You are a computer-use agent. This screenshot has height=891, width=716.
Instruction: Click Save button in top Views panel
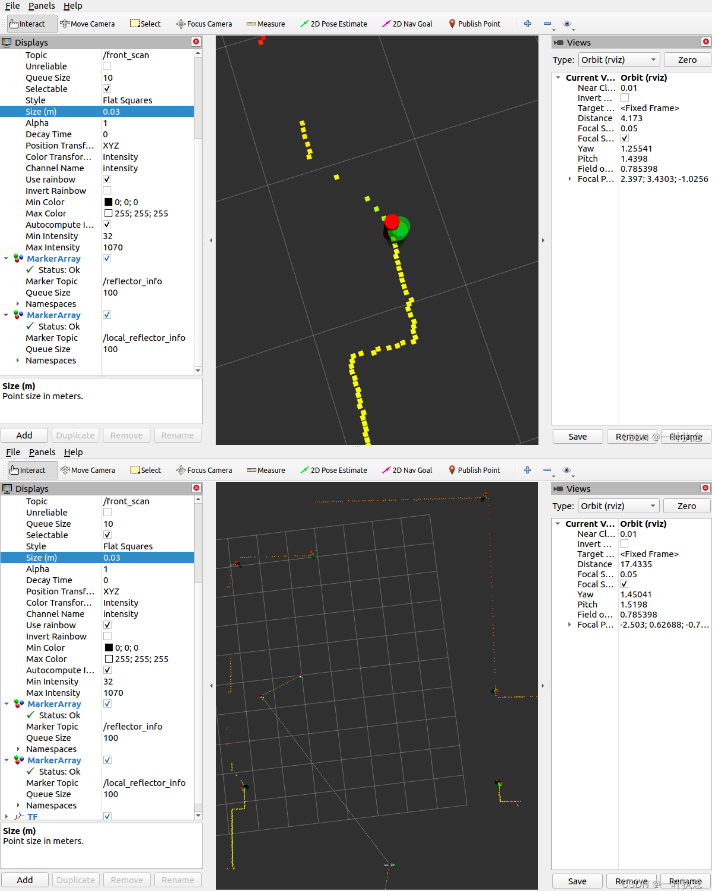click(x=577, y=436)
